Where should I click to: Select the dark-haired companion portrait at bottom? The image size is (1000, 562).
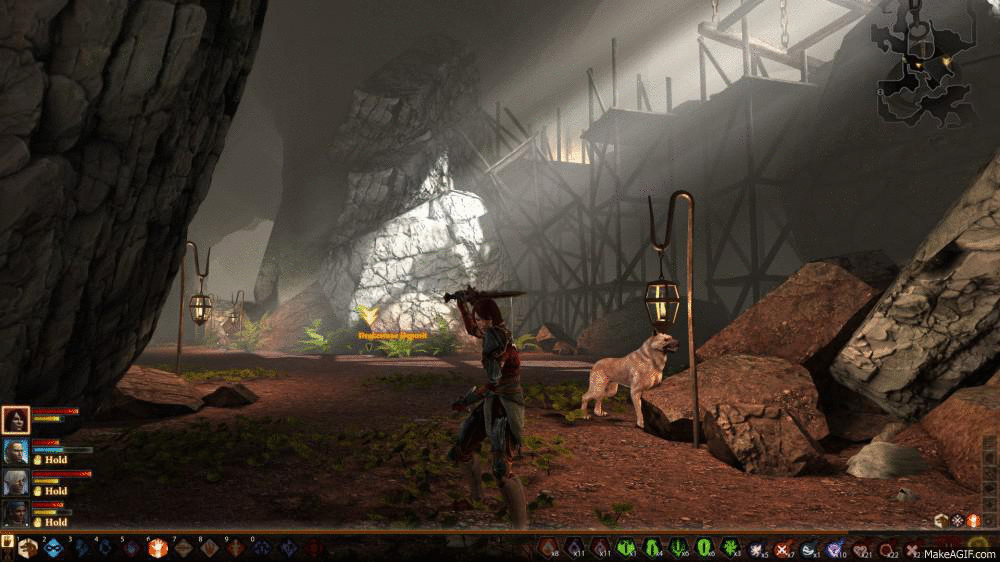click(x=15, y=514)
